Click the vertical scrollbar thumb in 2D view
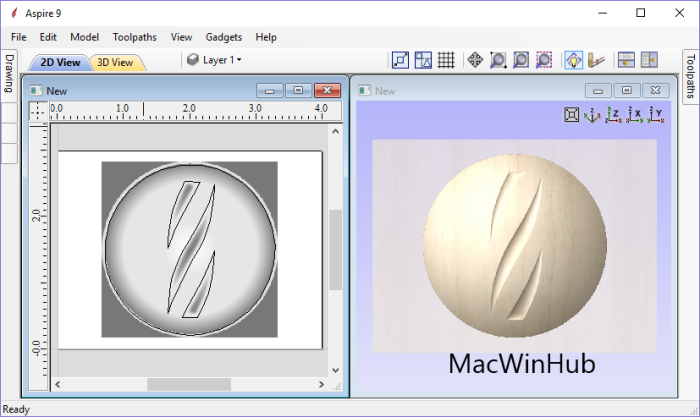700x417 pixels. pyautogui.click(x=336, y=250)
